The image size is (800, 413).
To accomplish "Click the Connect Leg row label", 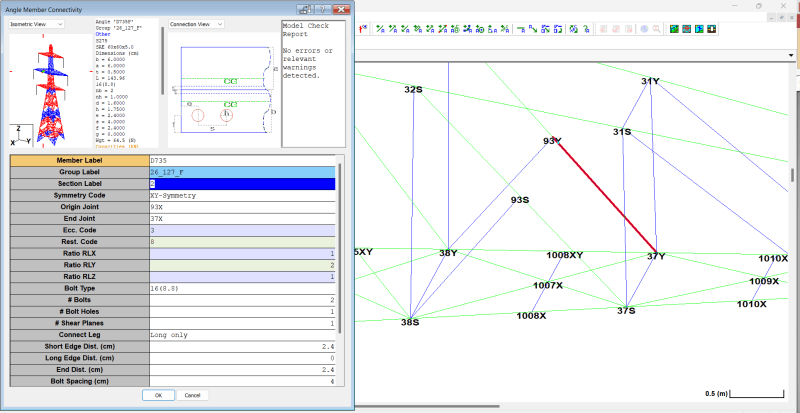I will 80,335.
